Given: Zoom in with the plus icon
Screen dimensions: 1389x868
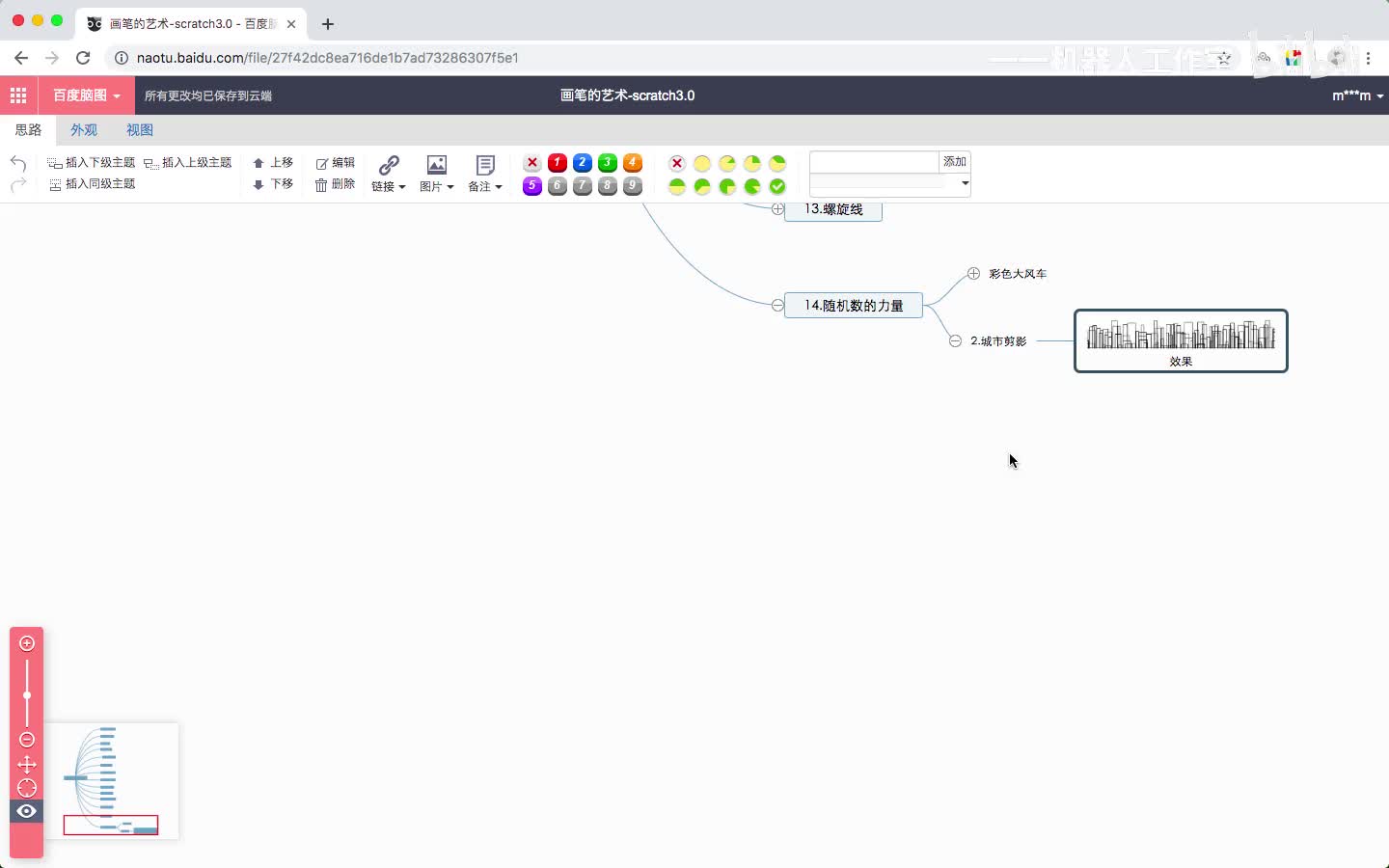Looking at the screenshot, I should coord(27,643).
